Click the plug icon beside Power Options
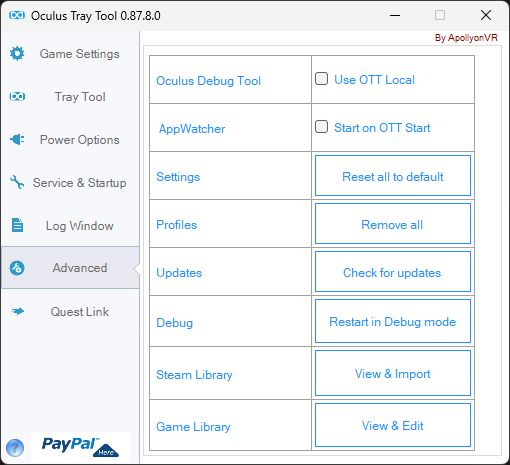Screen dimensions: 510x465 tap(17, 139)
